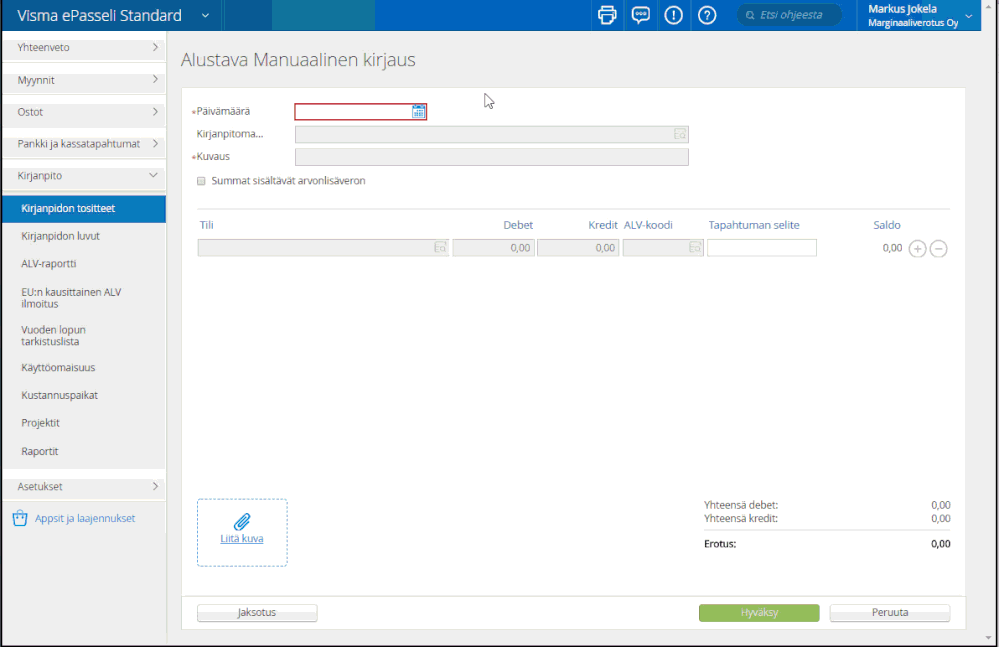This screenshot has height=647, width=999.
Task: Click the Tili account input field
Action: coord(323,248)
